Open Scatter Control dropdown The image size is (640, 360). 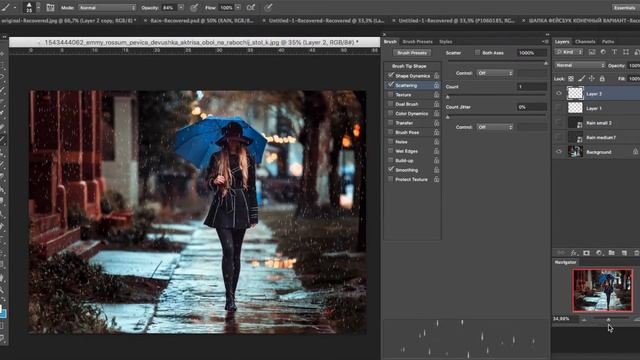point(495,73)
